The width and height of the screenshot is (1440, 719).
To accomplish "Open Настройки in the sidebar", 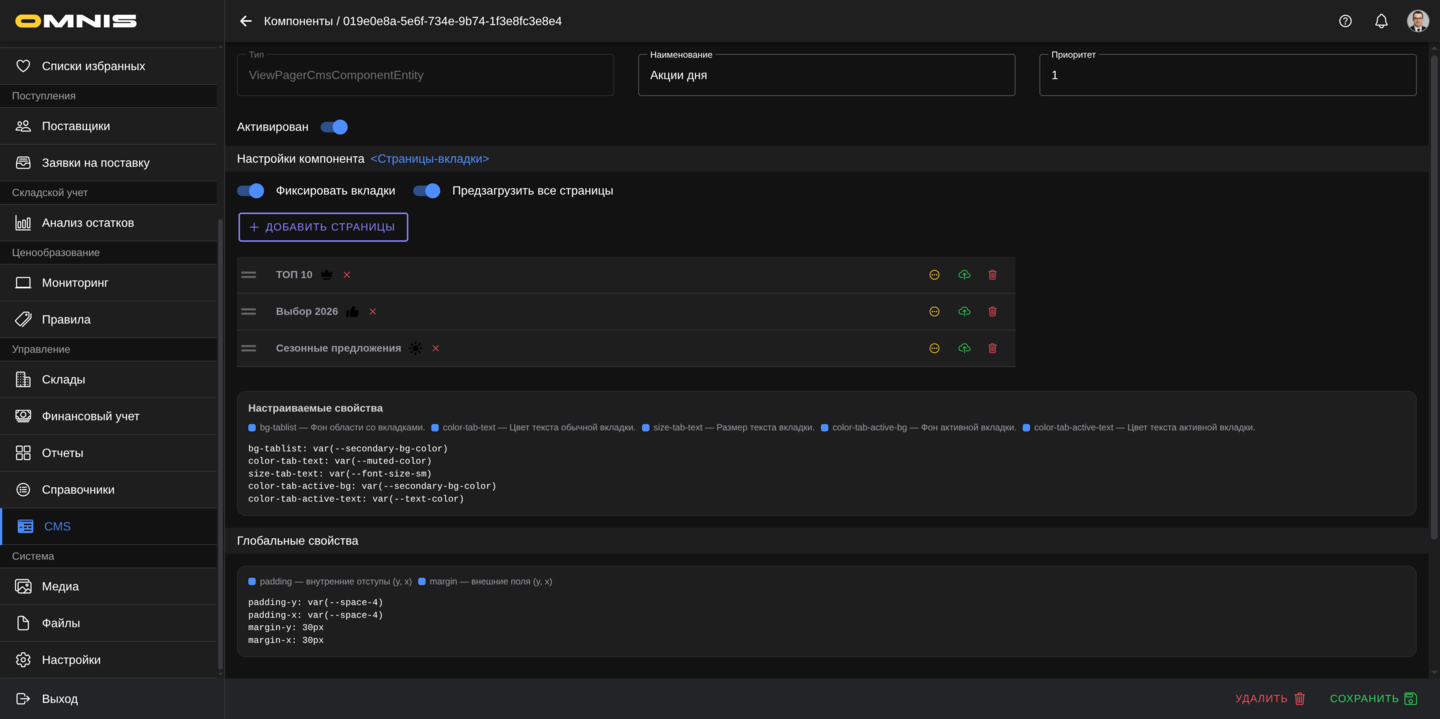I will point(108,660).
